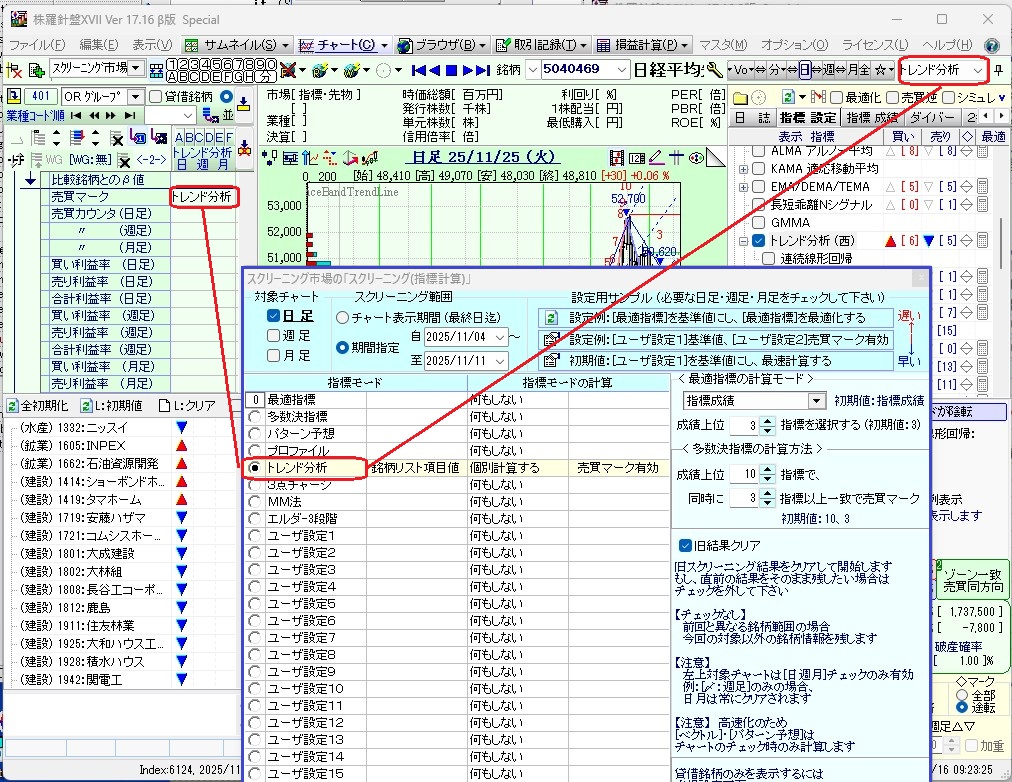Open the トレンド分析 dropdown at top right
The image size is (1012, 782).
click(x=978, y=70)
